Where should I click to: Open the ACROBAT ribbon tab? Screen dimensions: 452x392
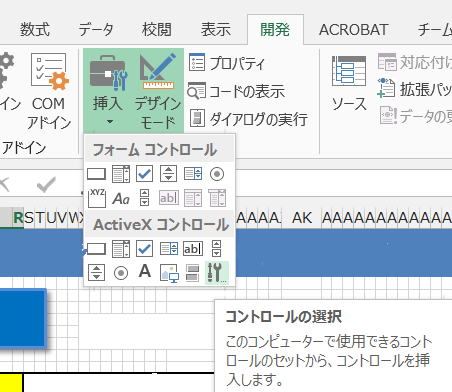point(353,30)
